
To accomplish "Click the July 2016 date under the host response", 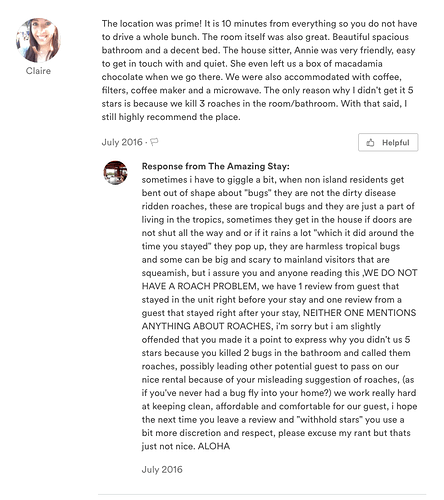I will (162, 470).
